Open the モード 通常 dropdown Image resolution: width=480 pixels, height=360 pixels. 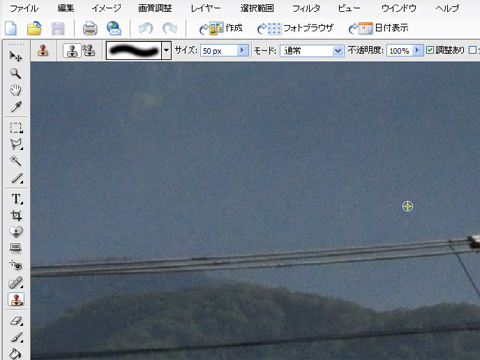click(x=312, y=51)
